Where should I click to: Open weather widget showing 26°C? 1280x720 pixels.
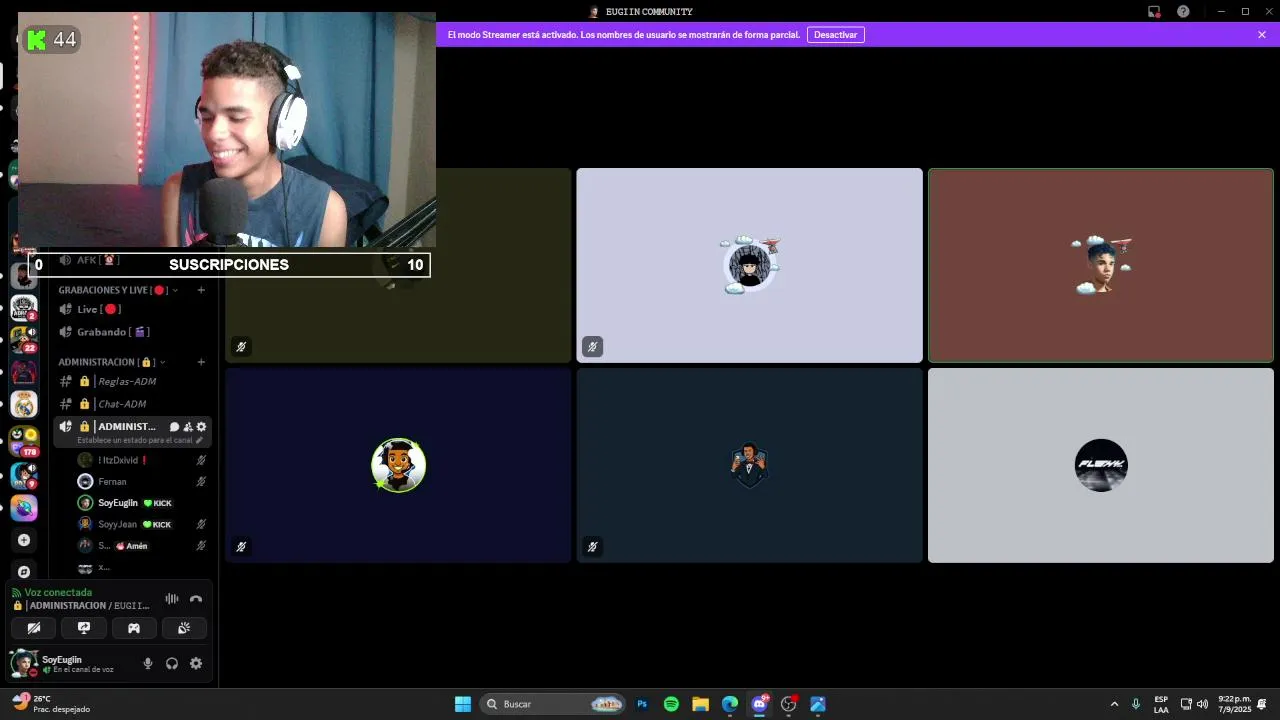pyautogui.click(x=52, y=704)
